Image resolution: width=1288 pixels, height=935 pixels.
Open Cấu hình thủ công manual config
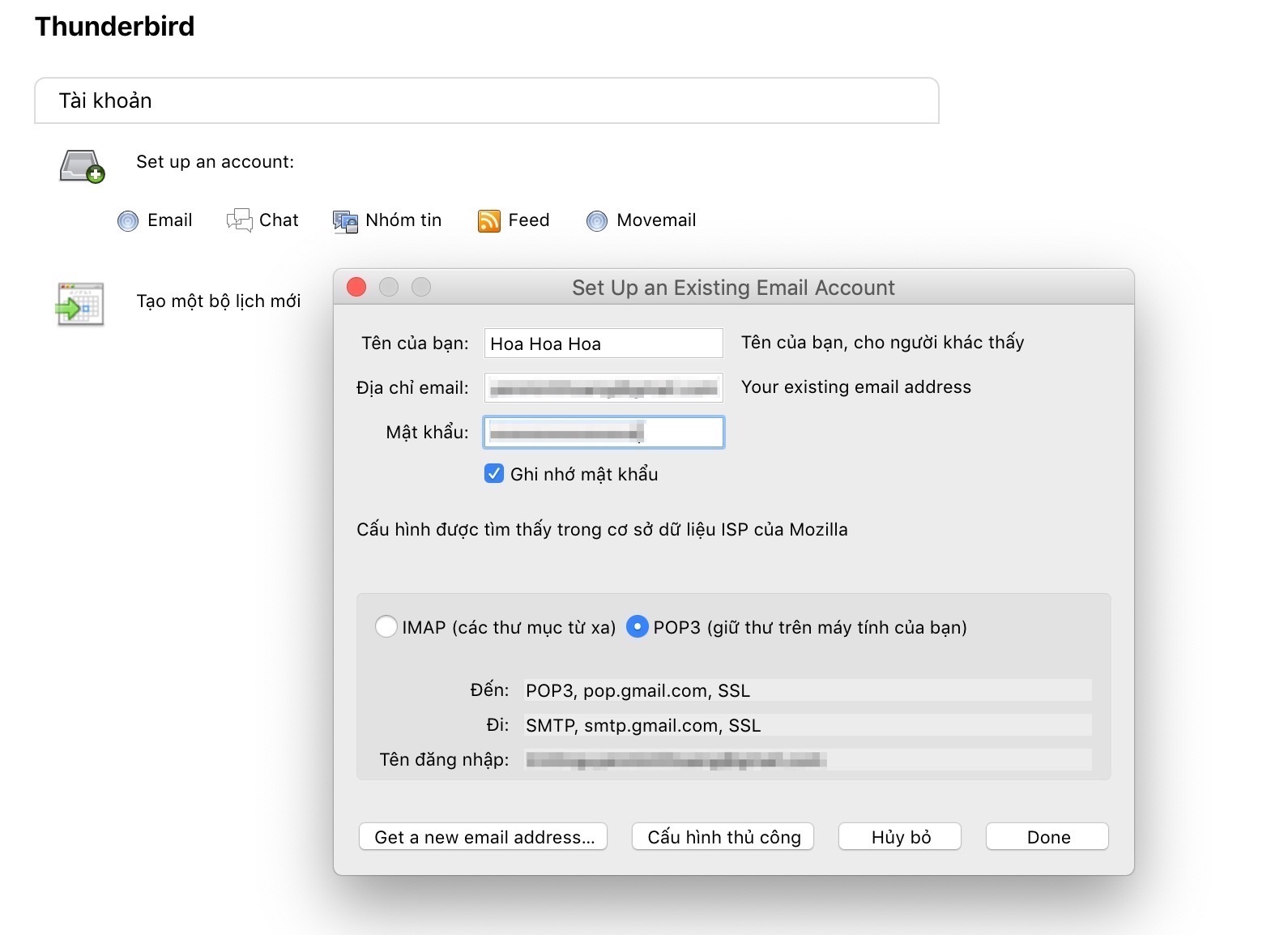tap(723, 837)
